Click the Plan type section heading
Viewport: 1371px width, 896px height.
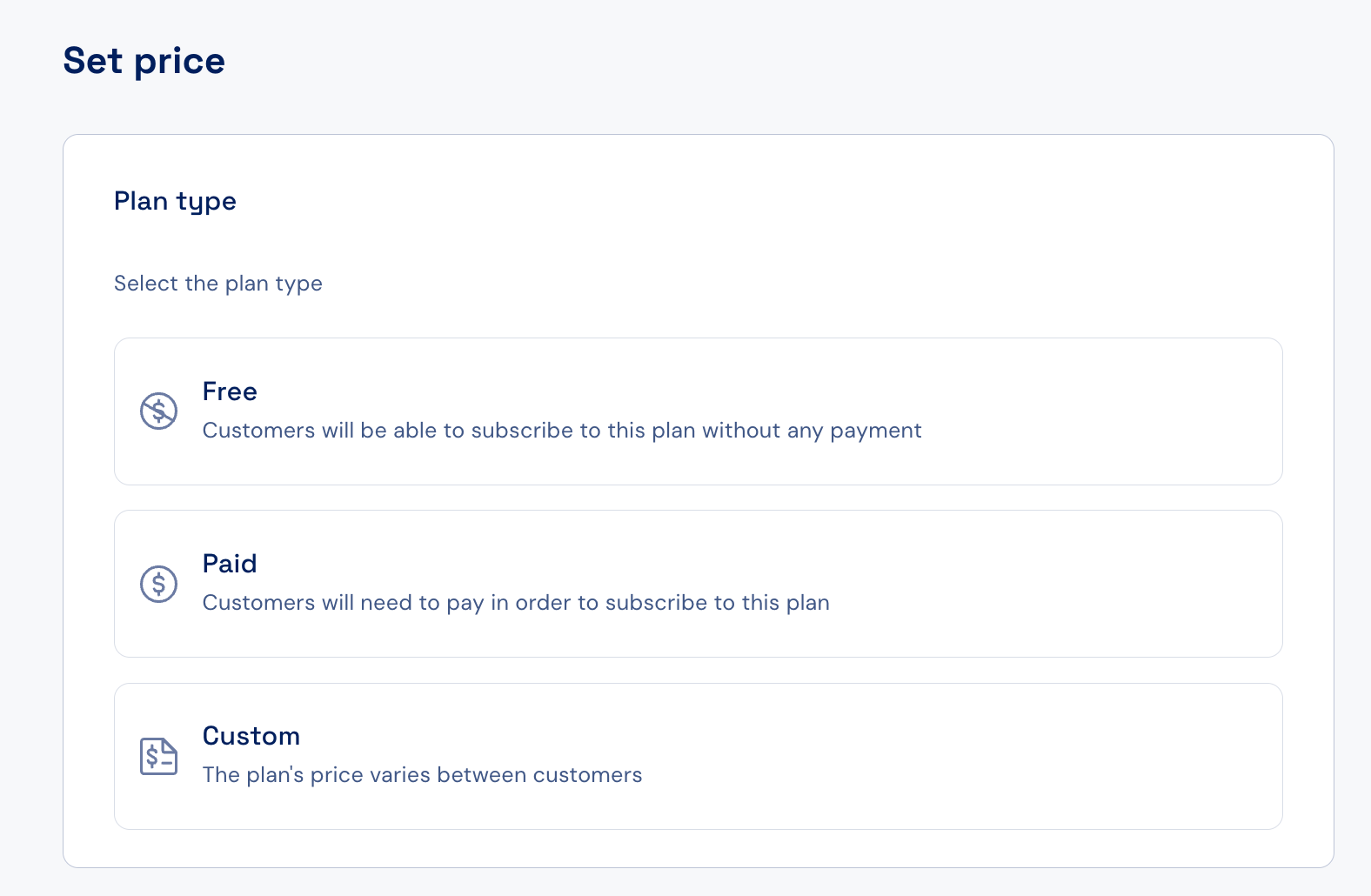click(175, 202)
